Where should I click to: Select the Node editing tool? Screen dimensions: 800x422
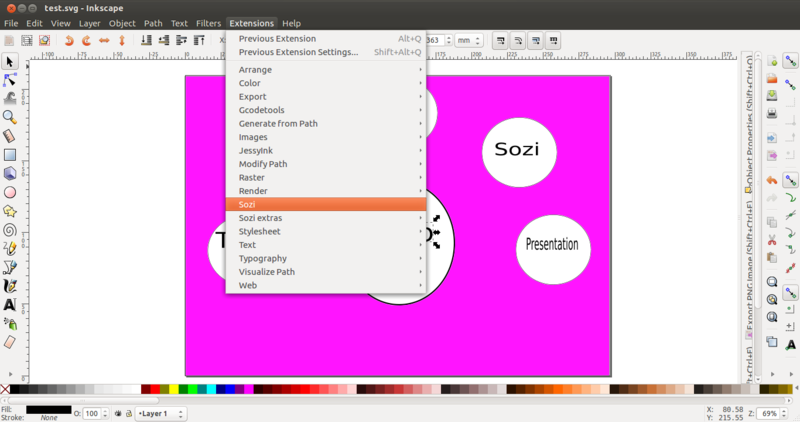tap(10, 80)
